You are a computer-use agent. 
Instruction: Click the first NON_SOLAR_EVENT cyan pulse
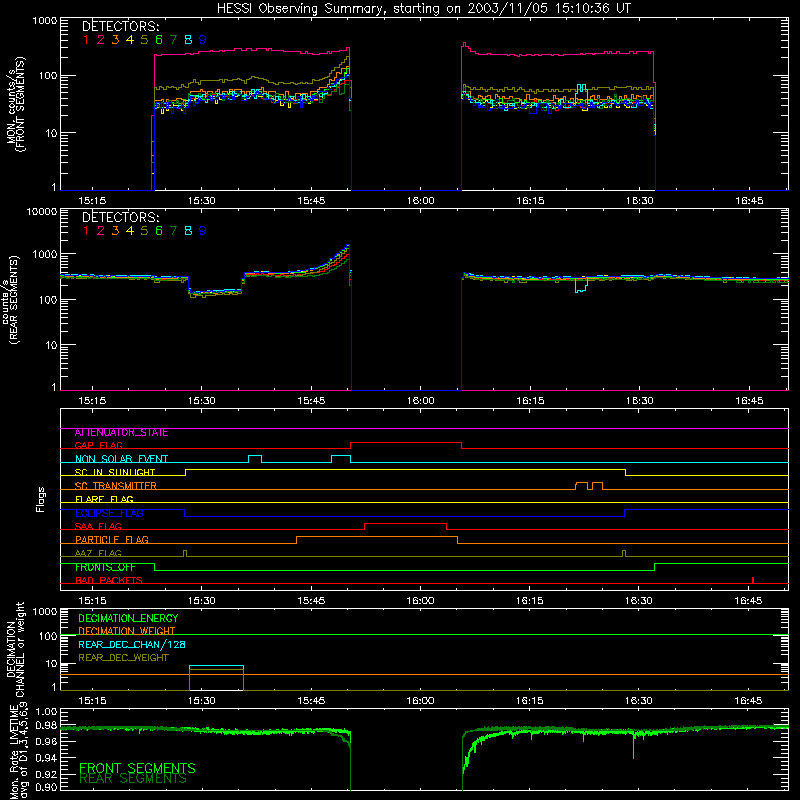click(255, 459)
